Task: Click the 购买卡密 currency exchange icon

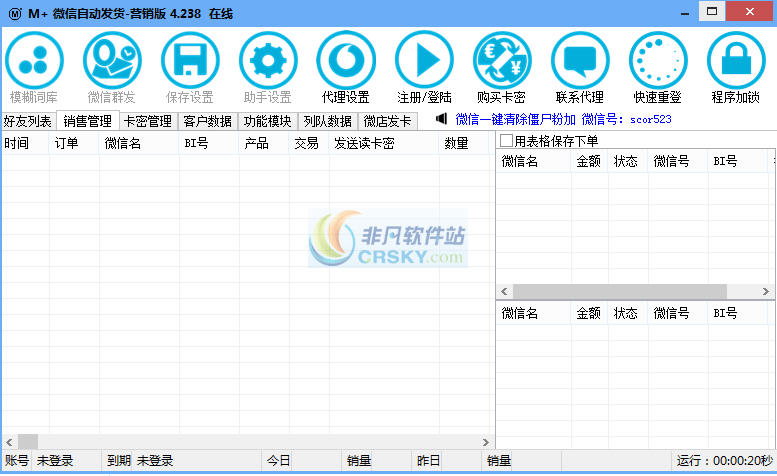Action: pyautogui.click(x=502, y=60)
